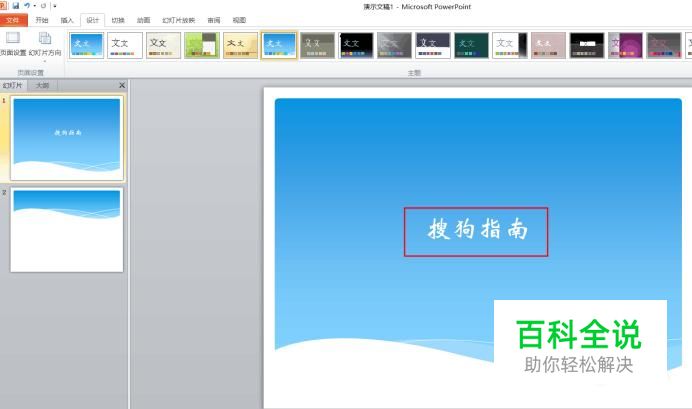Apply the solid black theme with colorful swatches
692x409 pixels.
[356, 45]
